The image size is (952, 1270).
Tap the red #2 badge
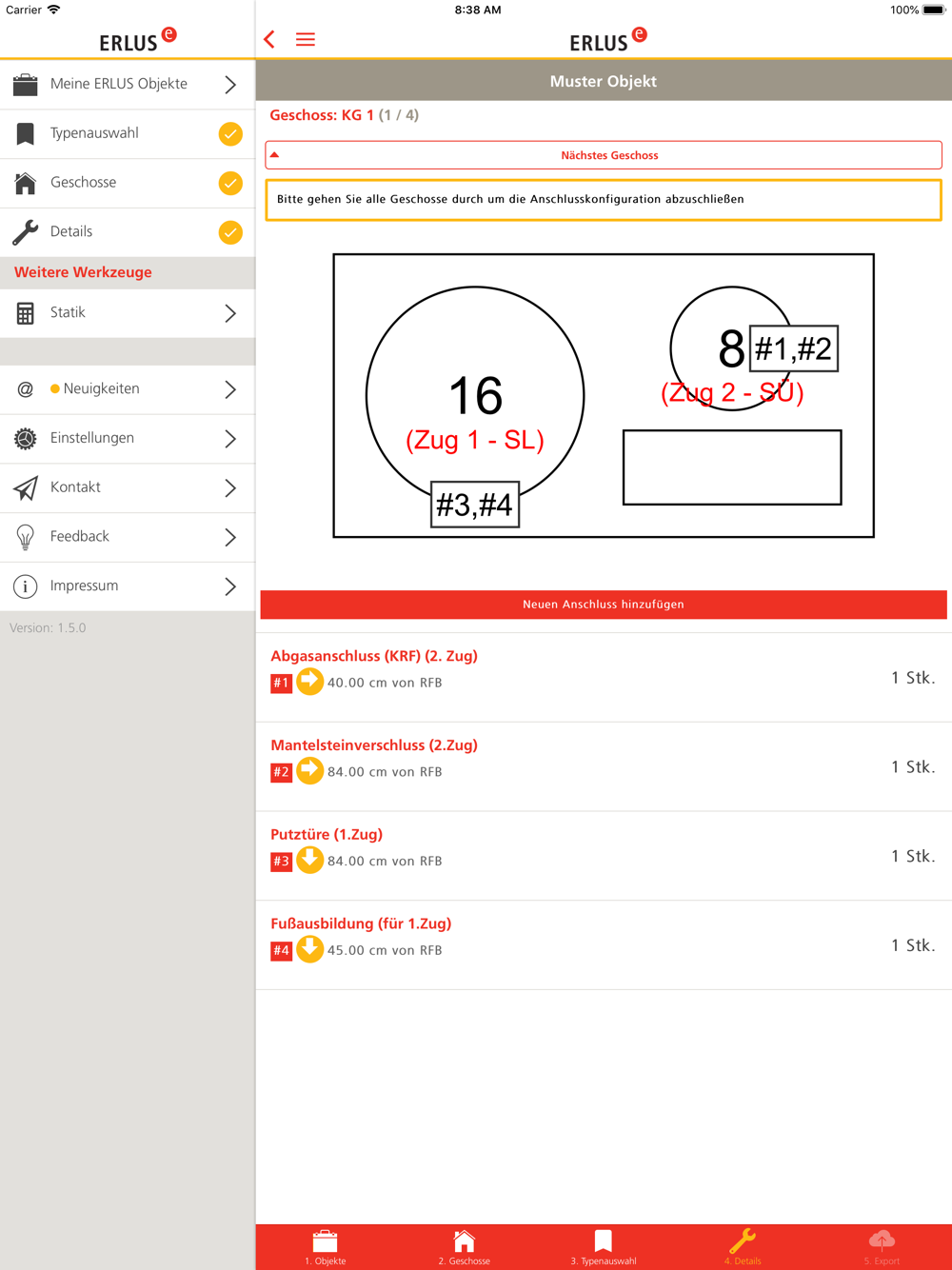(x=281, y=772)
